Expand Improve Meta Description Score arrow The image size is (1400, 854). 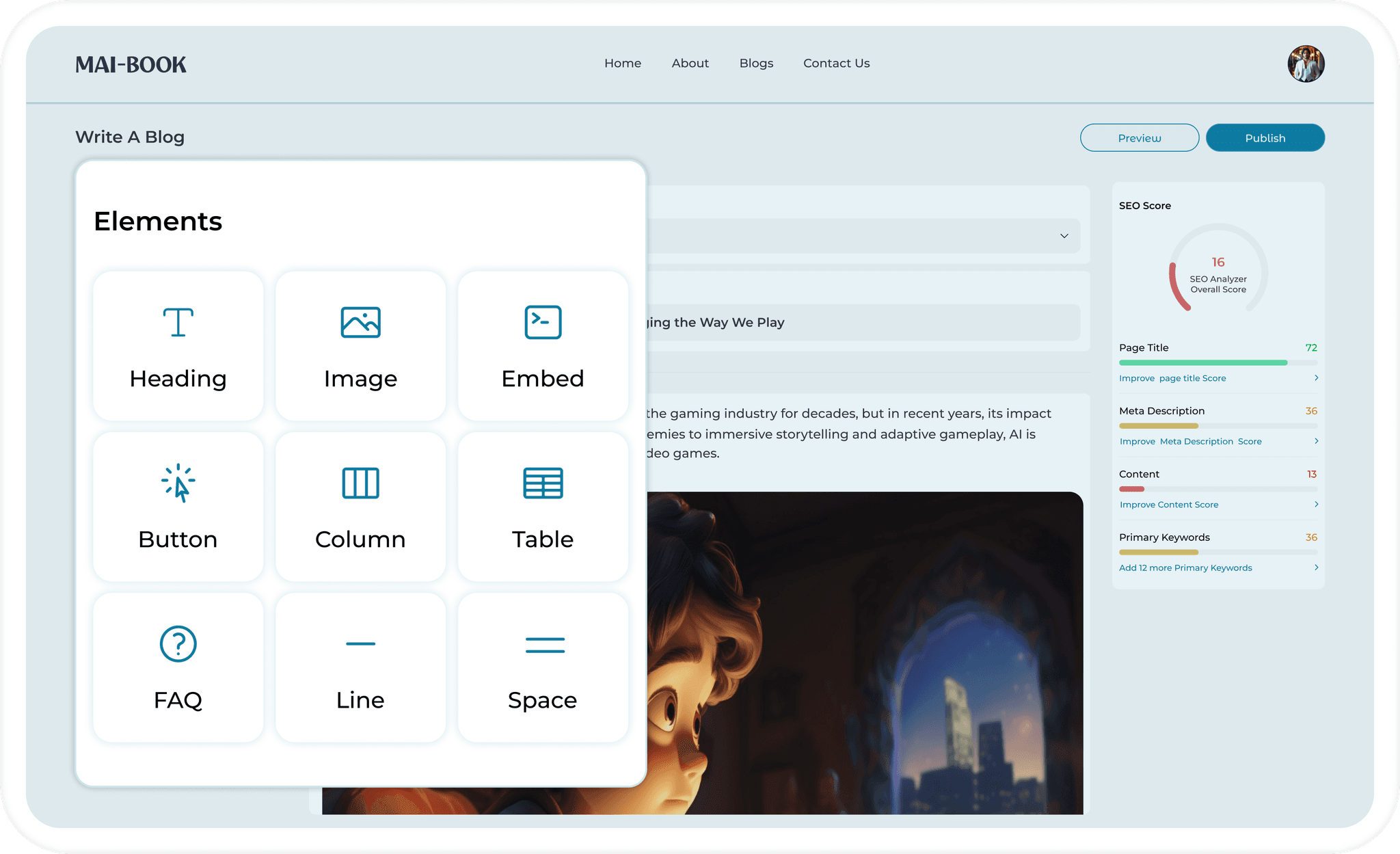(1316, 441)
